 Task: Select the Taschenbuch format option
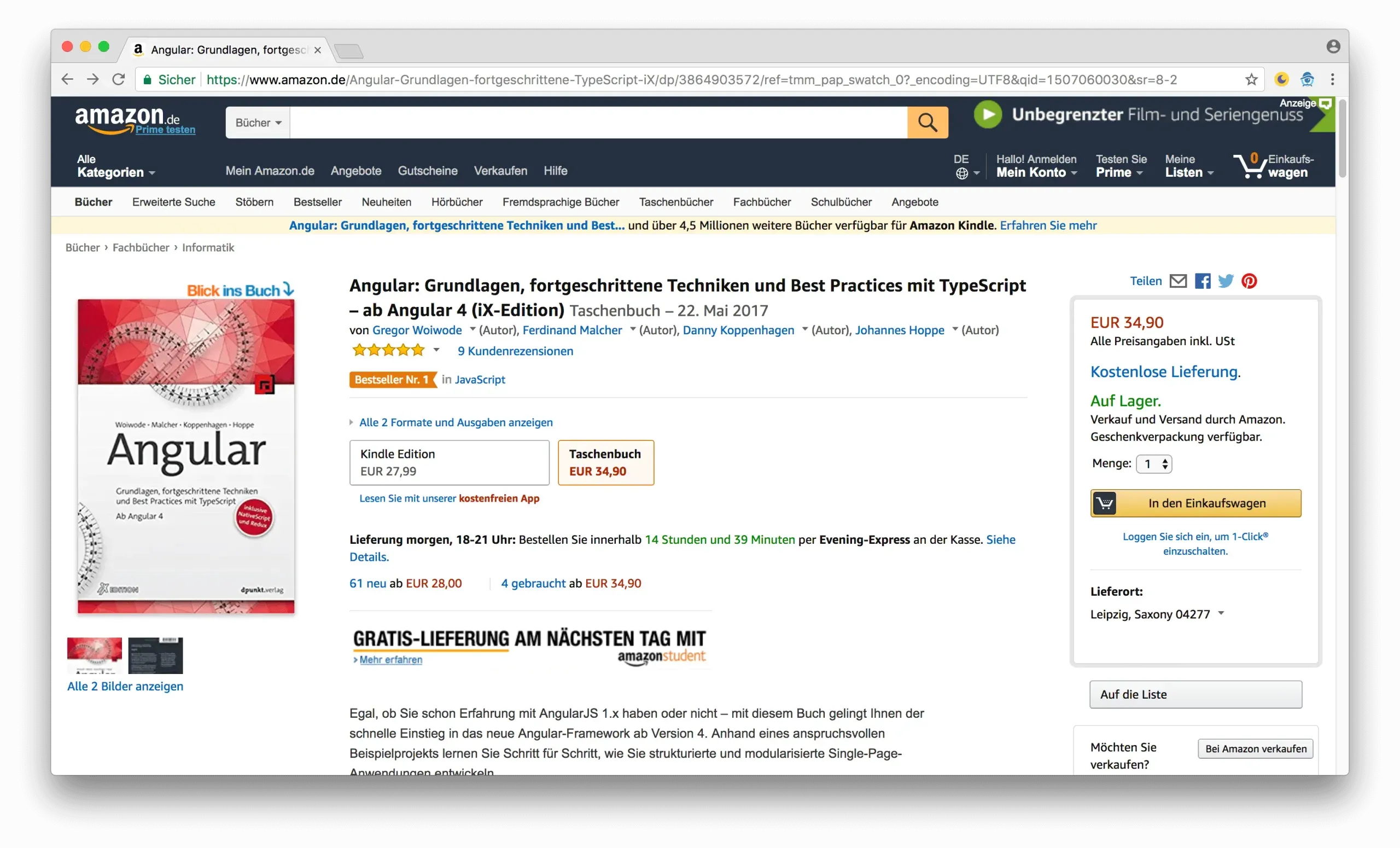tap(606, 462)
